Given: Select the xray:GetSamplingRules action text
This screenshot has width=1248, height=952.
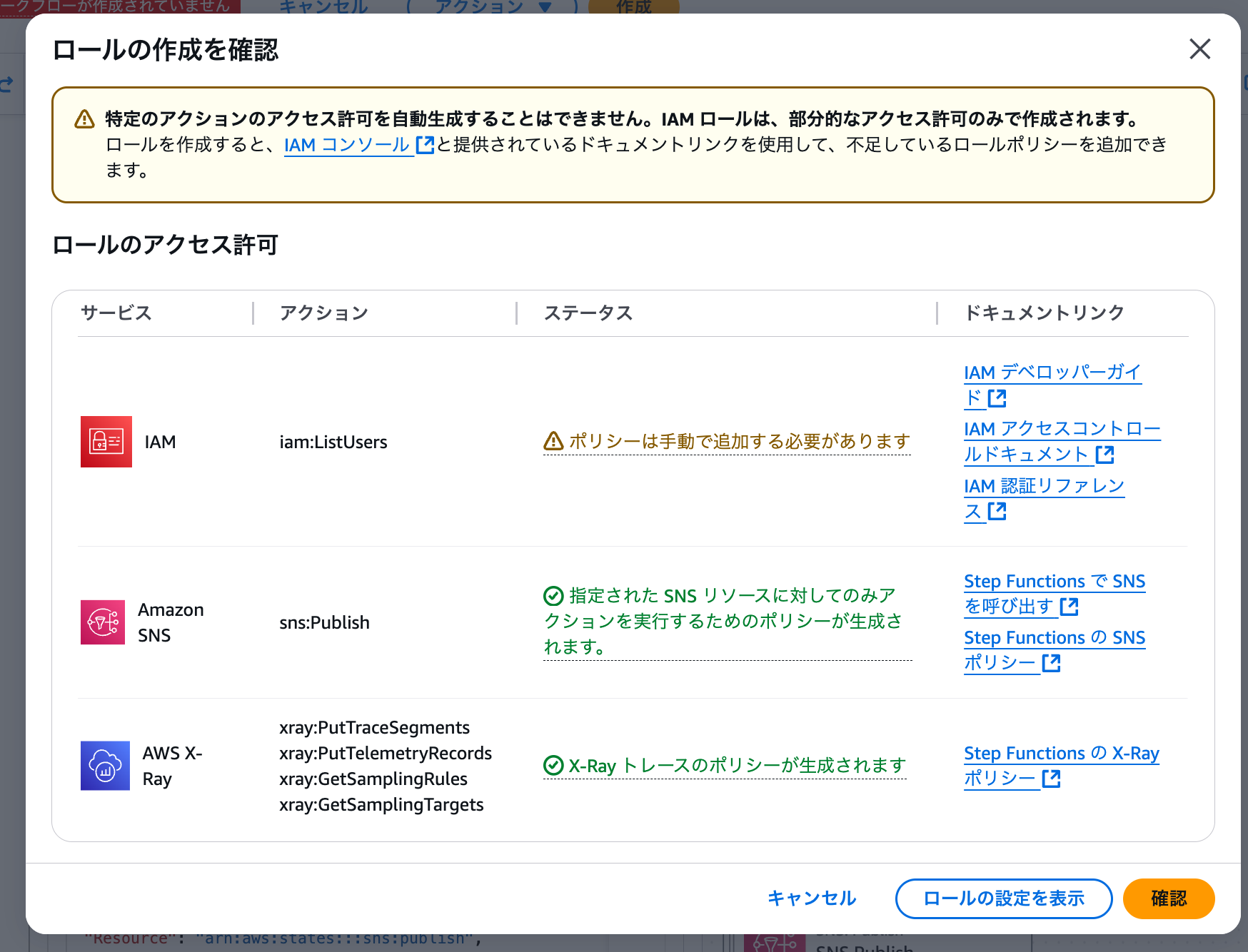Looking at the screenshot, I should [x=373, y=779].
